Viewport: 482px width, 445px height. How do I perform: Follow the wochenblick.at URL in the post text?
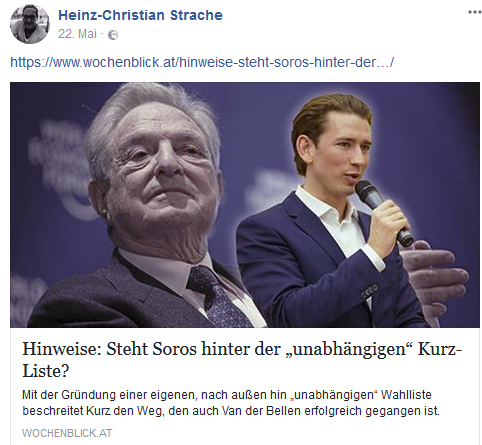coord(202,62)
